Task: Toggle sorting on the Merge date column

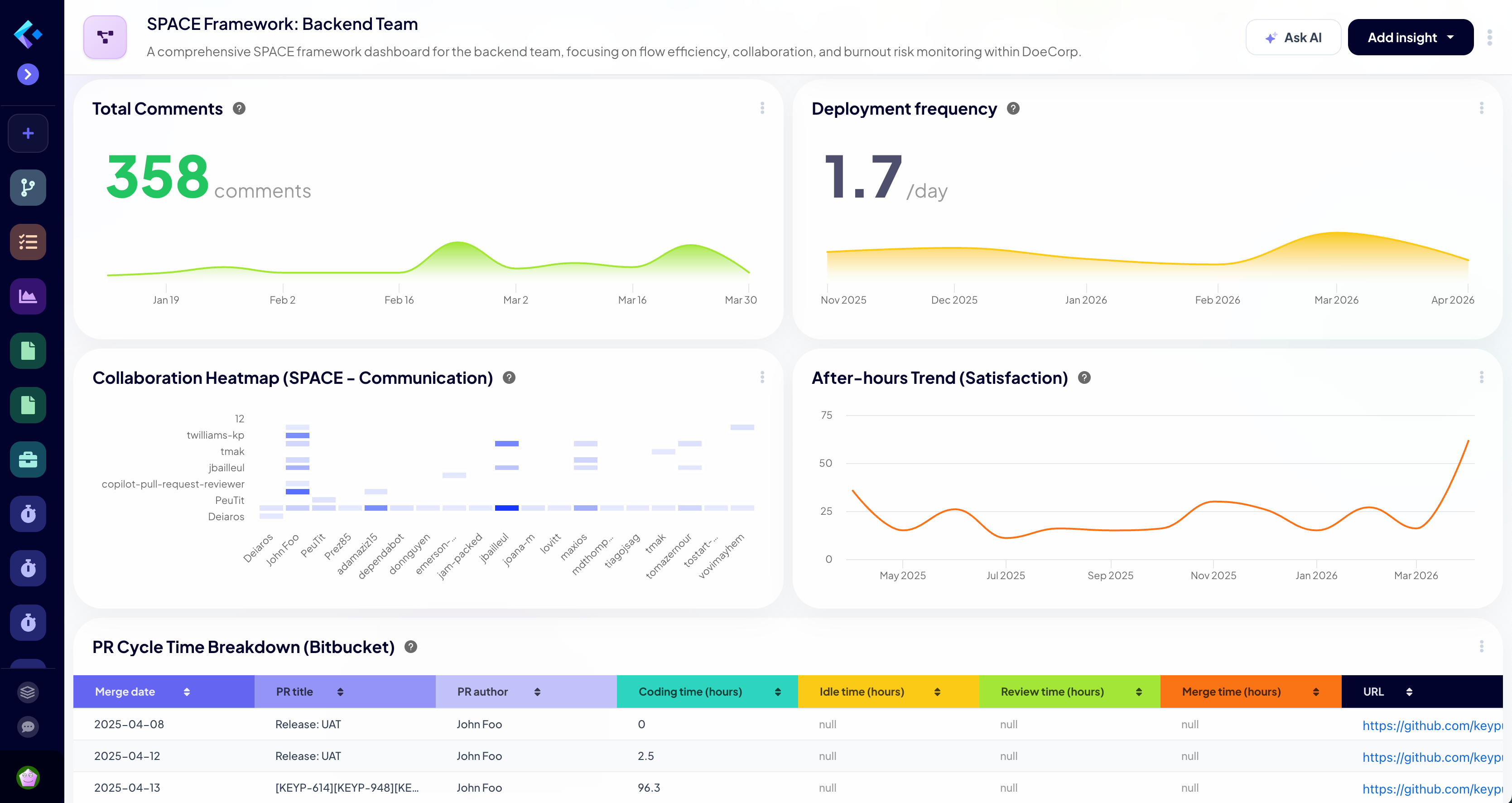Action: pyautogui.click(x=187, y=692)
